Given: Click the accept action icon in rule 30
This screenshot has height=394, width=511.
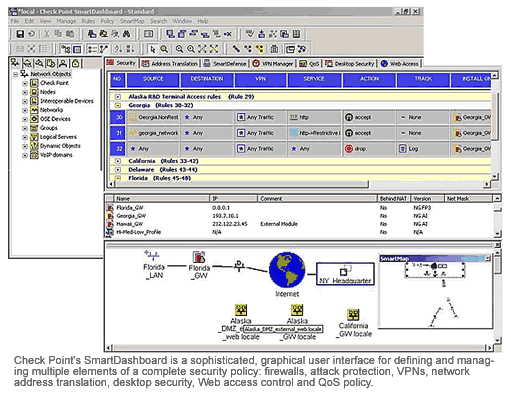Looking at the screenshot, I should 349,117.
